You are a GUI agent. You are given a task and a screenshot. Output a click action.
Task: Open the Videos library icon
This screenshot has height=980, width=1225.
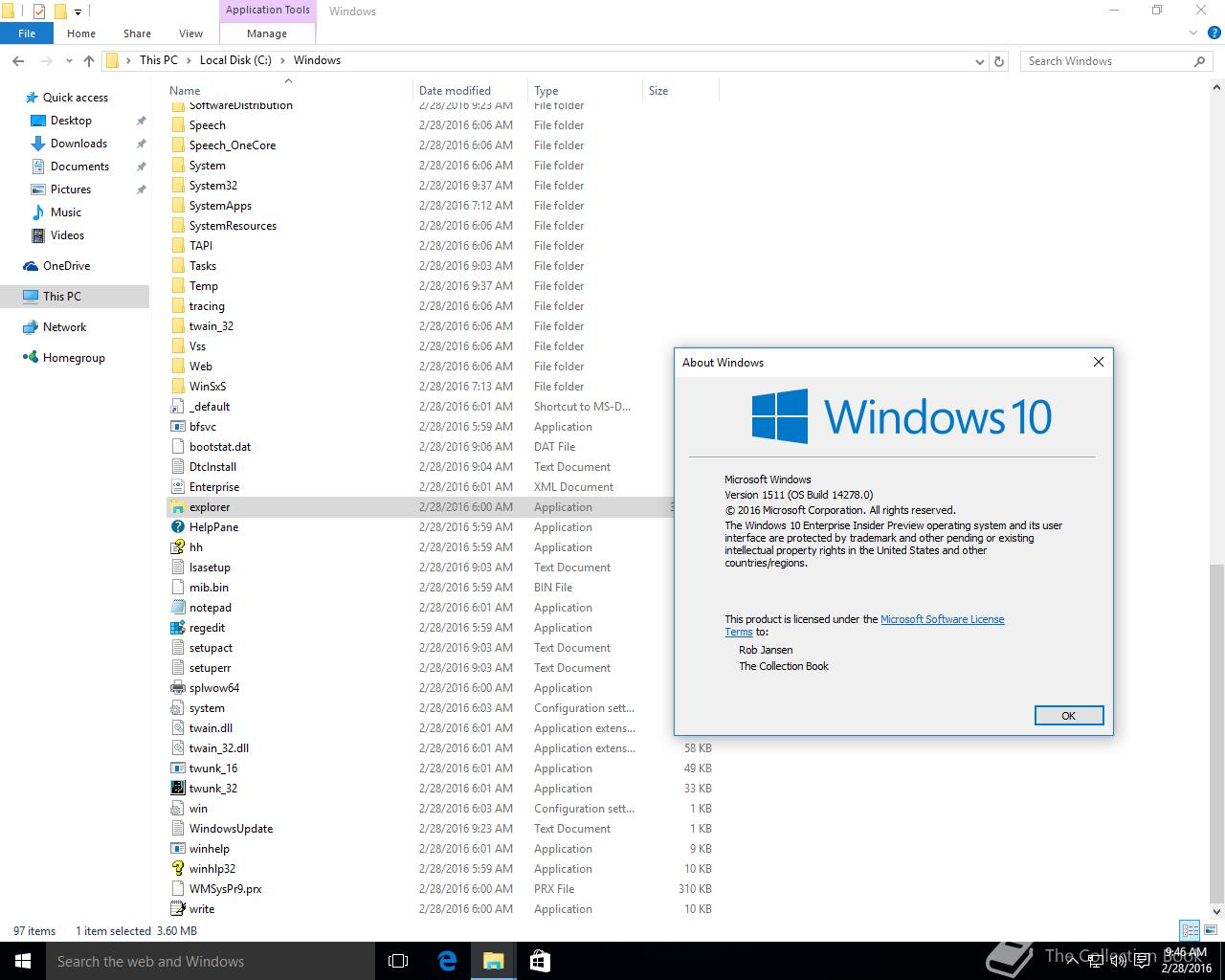coord(38,235)
